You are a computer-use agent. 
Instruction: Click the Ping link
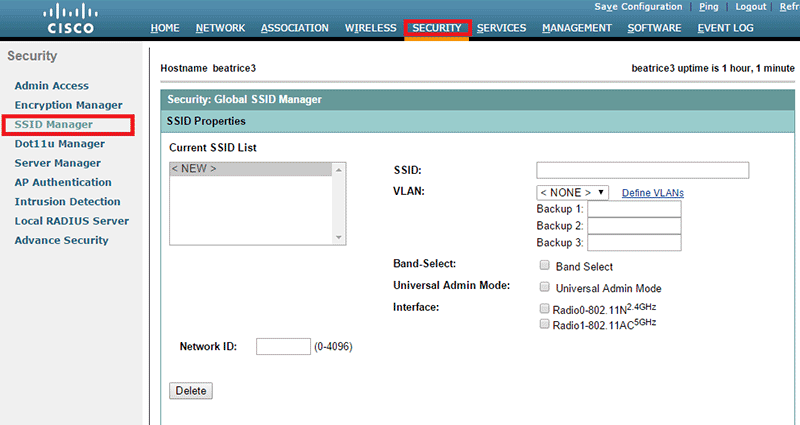point(709,7)
